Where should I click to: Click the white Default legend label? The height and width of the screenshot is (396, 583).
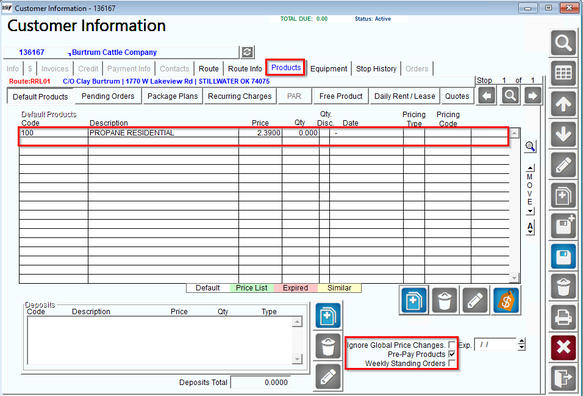[208, 288]
